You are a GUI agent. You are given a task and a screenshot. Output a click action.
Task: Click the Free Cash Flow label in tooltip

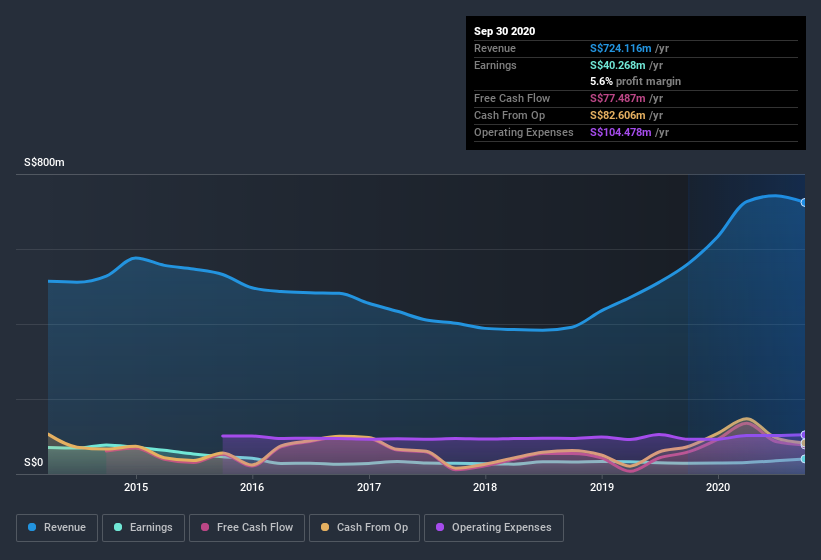pos(512,98)
